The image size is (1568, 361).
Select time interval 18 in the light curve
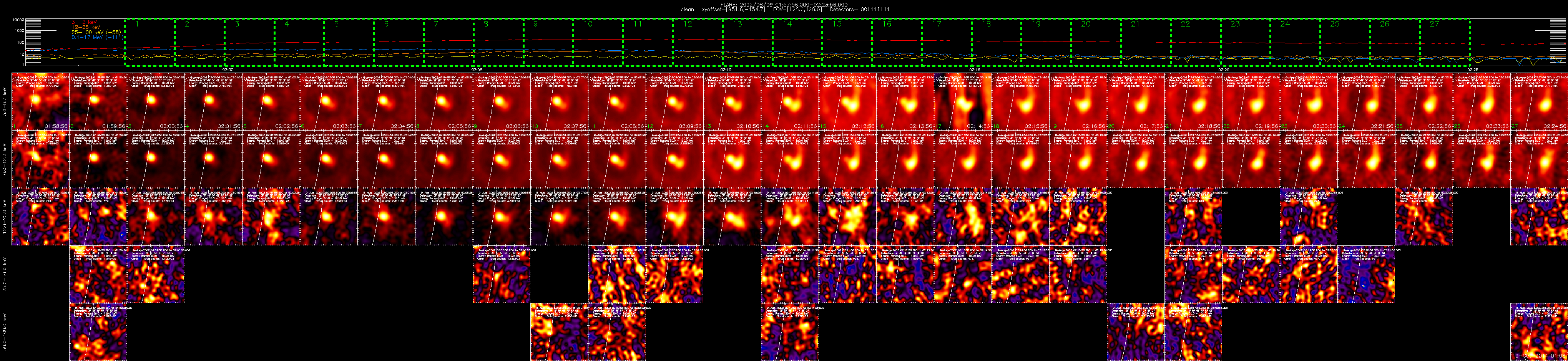click(x=997, y=42)
